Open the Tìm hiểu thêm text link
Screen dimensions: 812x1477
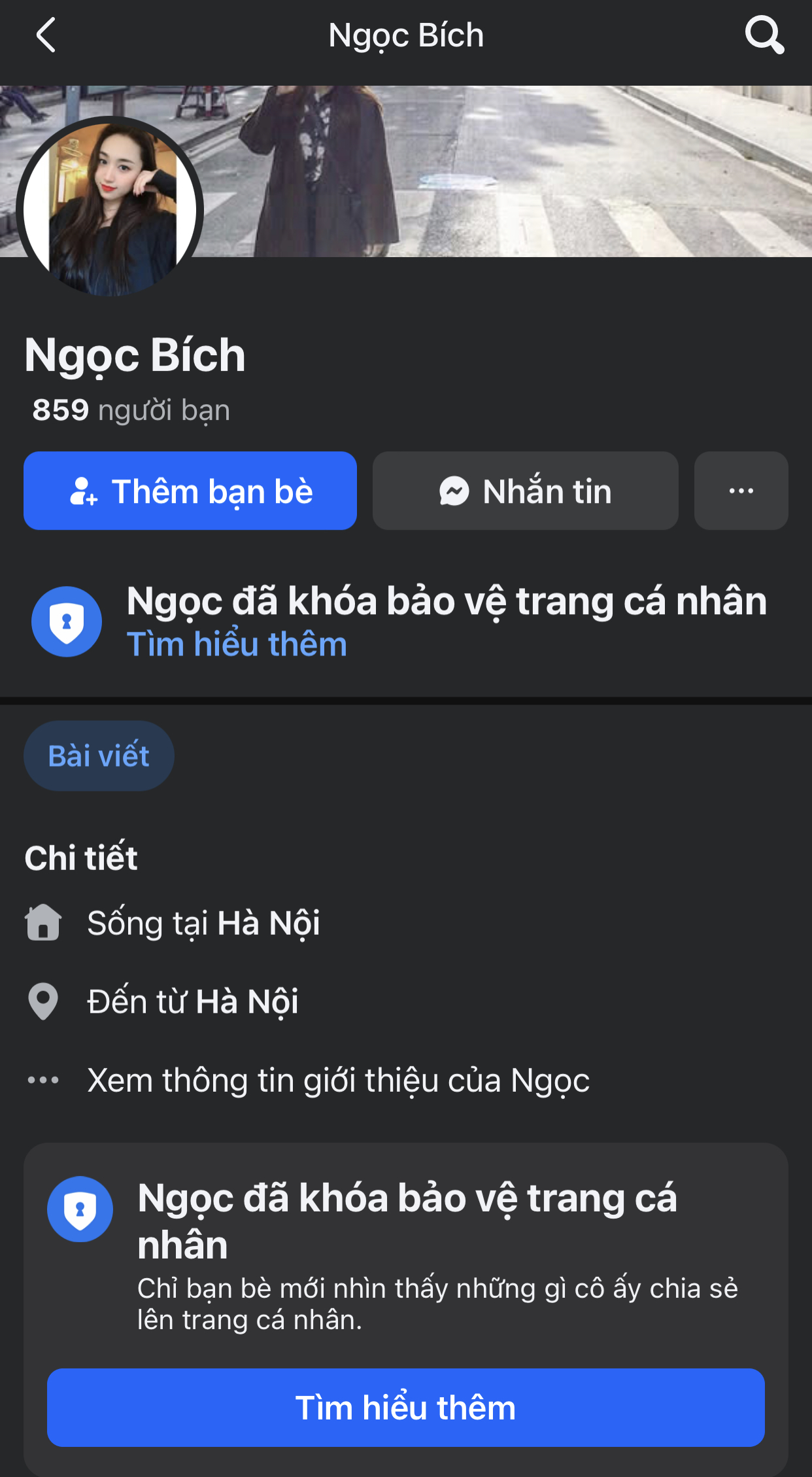pos(237,644)
